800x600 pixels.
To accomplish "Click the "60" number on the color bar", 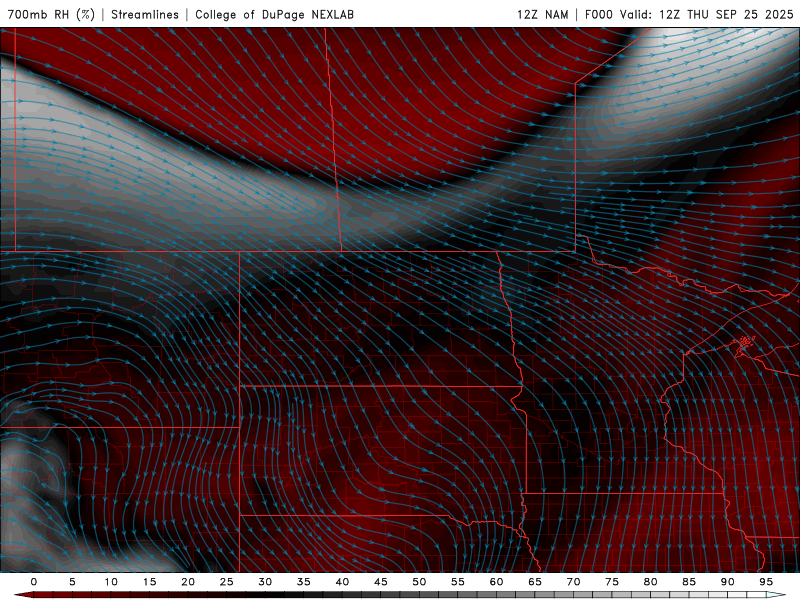I will click(496, 582).
